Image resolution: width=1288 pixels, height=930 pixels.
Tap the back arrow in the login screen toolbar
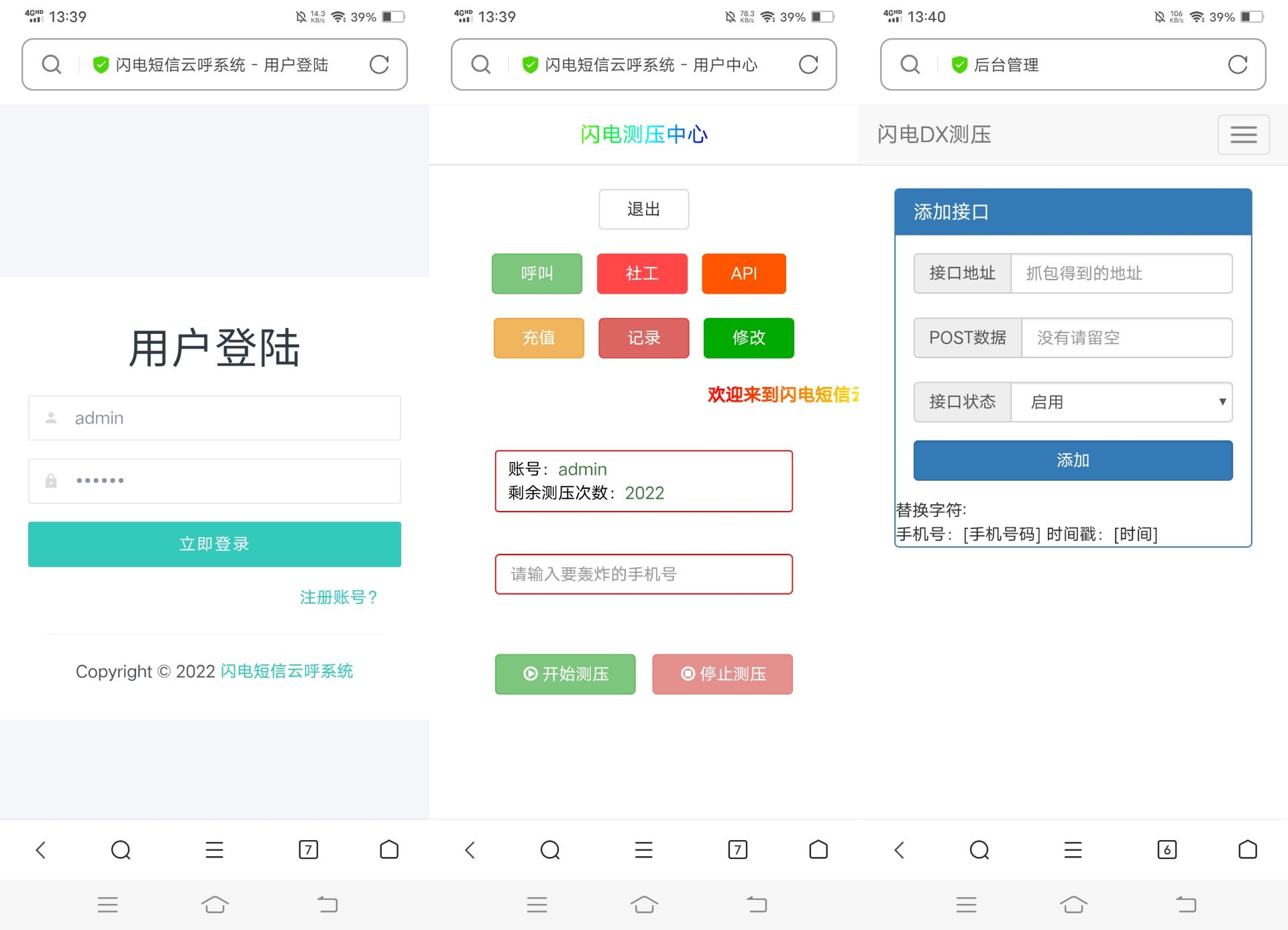pos(41,850)
